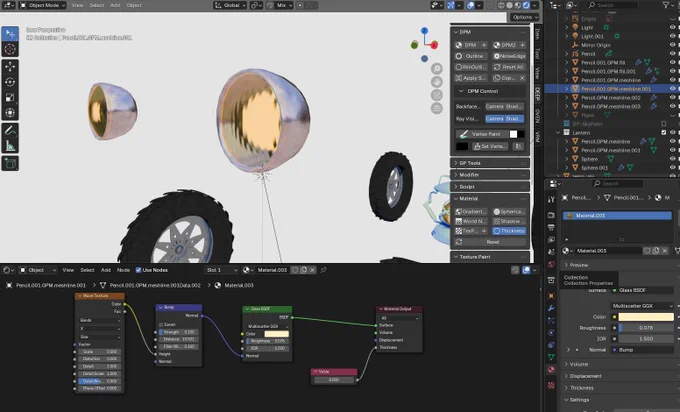Open the Particles properties tab icon

tap(551, 320)
